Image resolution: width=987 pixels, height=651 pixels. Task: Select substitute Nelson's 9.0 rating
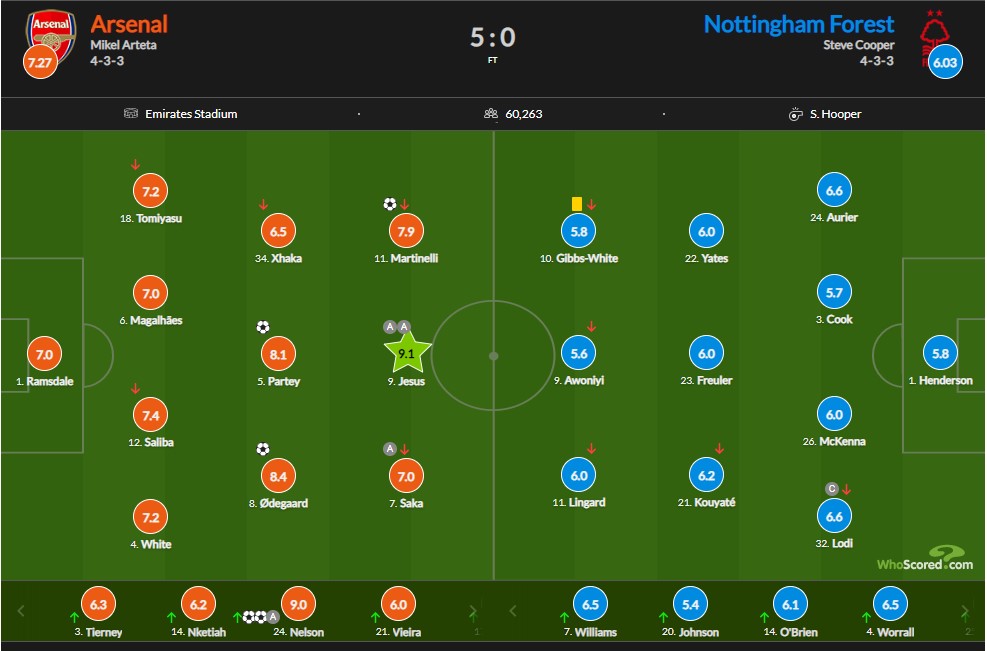click(298, 604)
